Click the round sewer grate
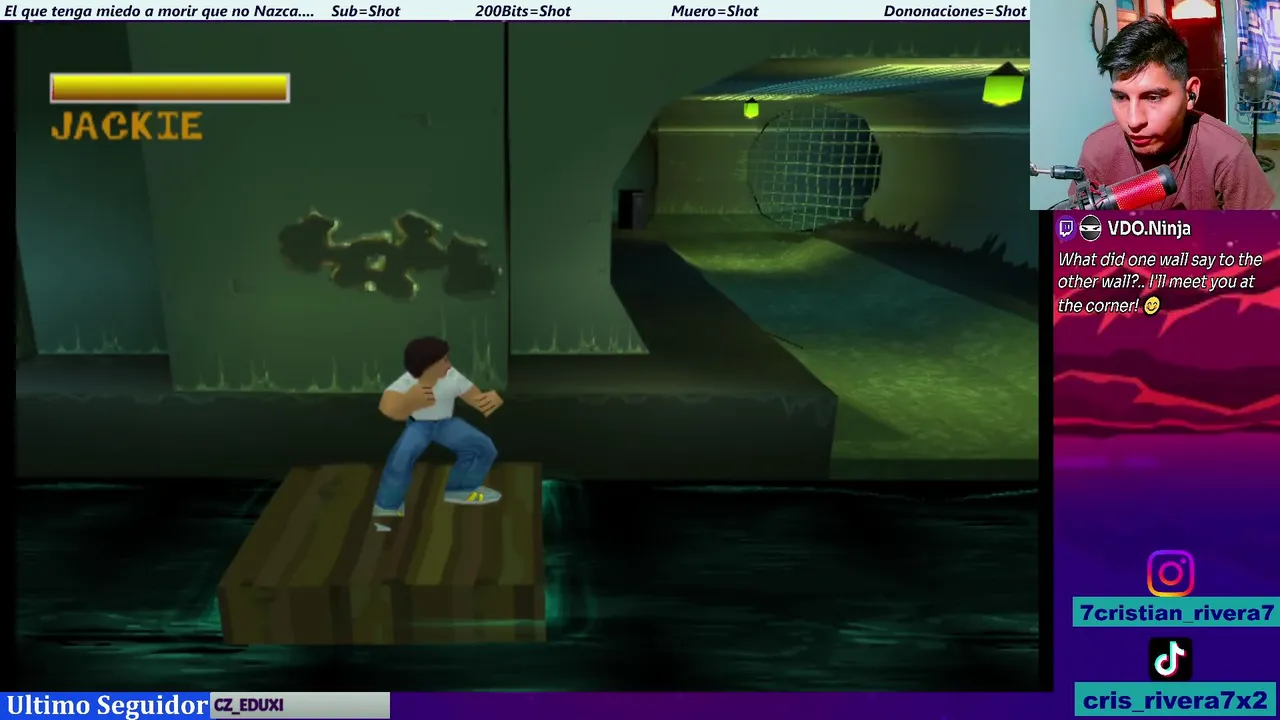This screenshot has width=1280, height=720. (x=814, y=168)
